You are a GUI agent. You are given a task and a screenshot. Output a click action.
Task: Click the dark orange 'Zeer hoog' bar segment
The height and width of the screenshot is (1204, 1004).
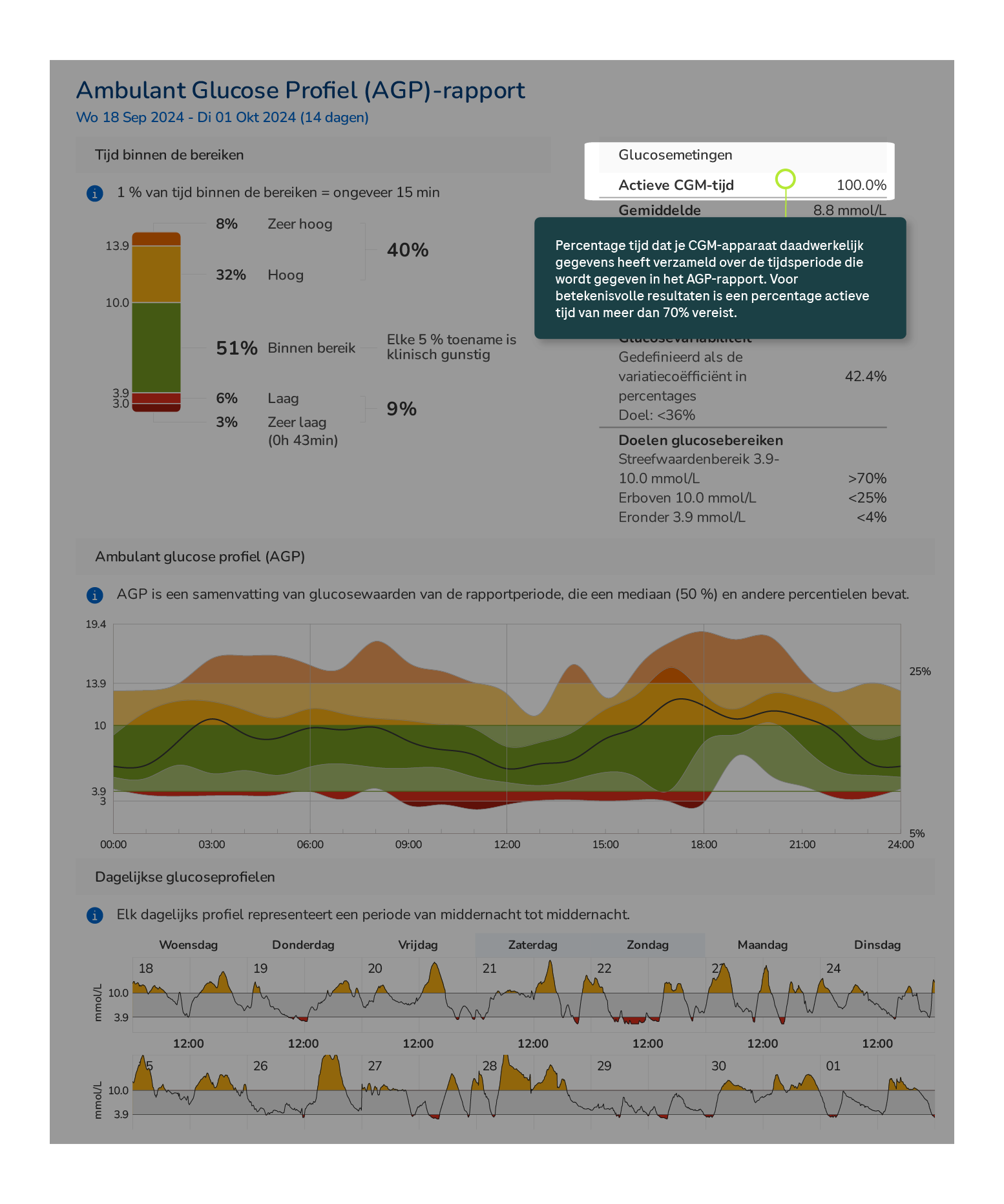tap(156, 239)
